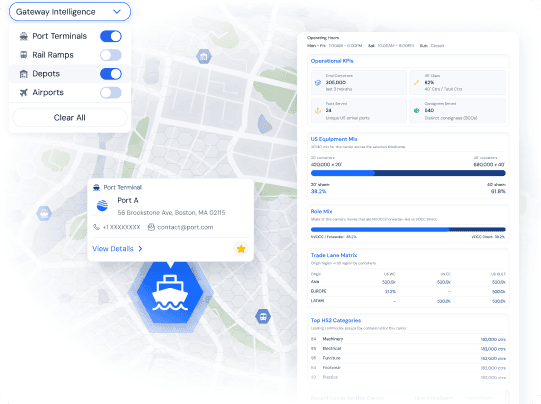
Task: Click the Ports Served KPI value
Action: pos(328,110)
